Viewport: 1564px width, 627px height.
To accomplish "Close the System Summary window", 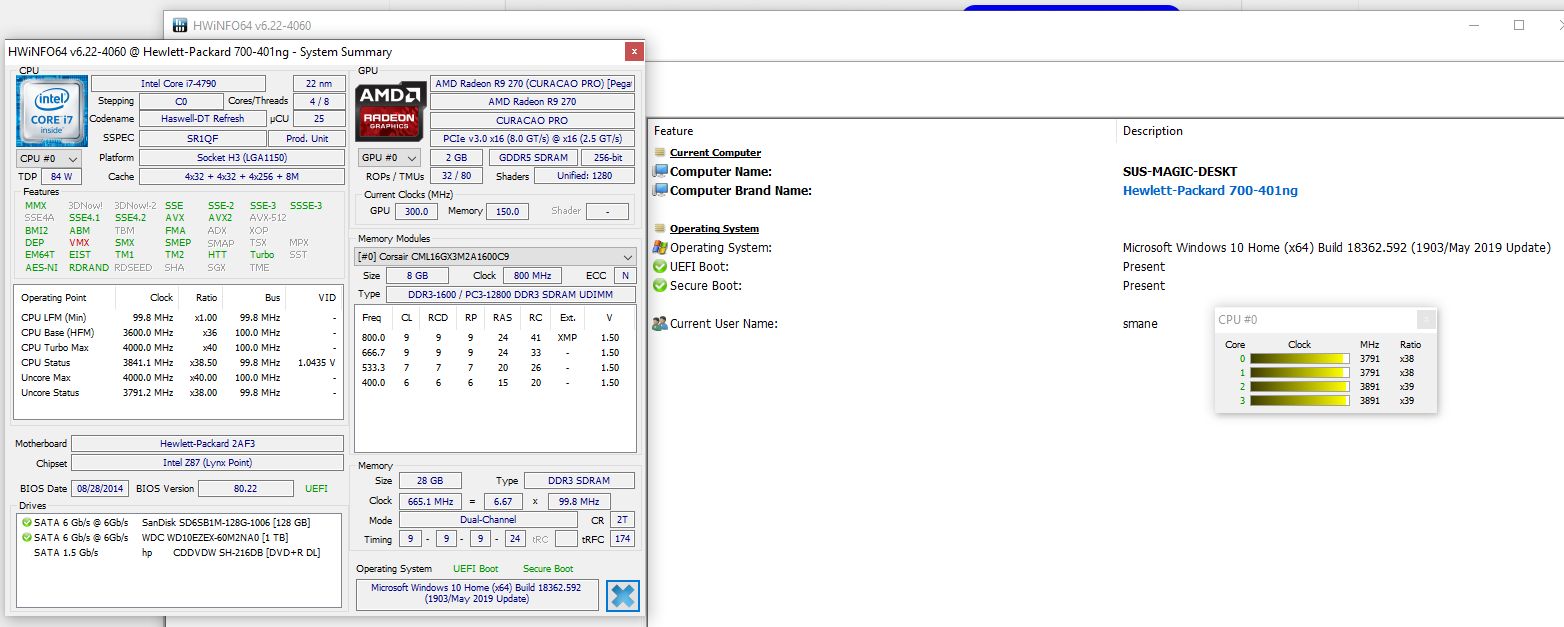I will click(x=634, y=51).
